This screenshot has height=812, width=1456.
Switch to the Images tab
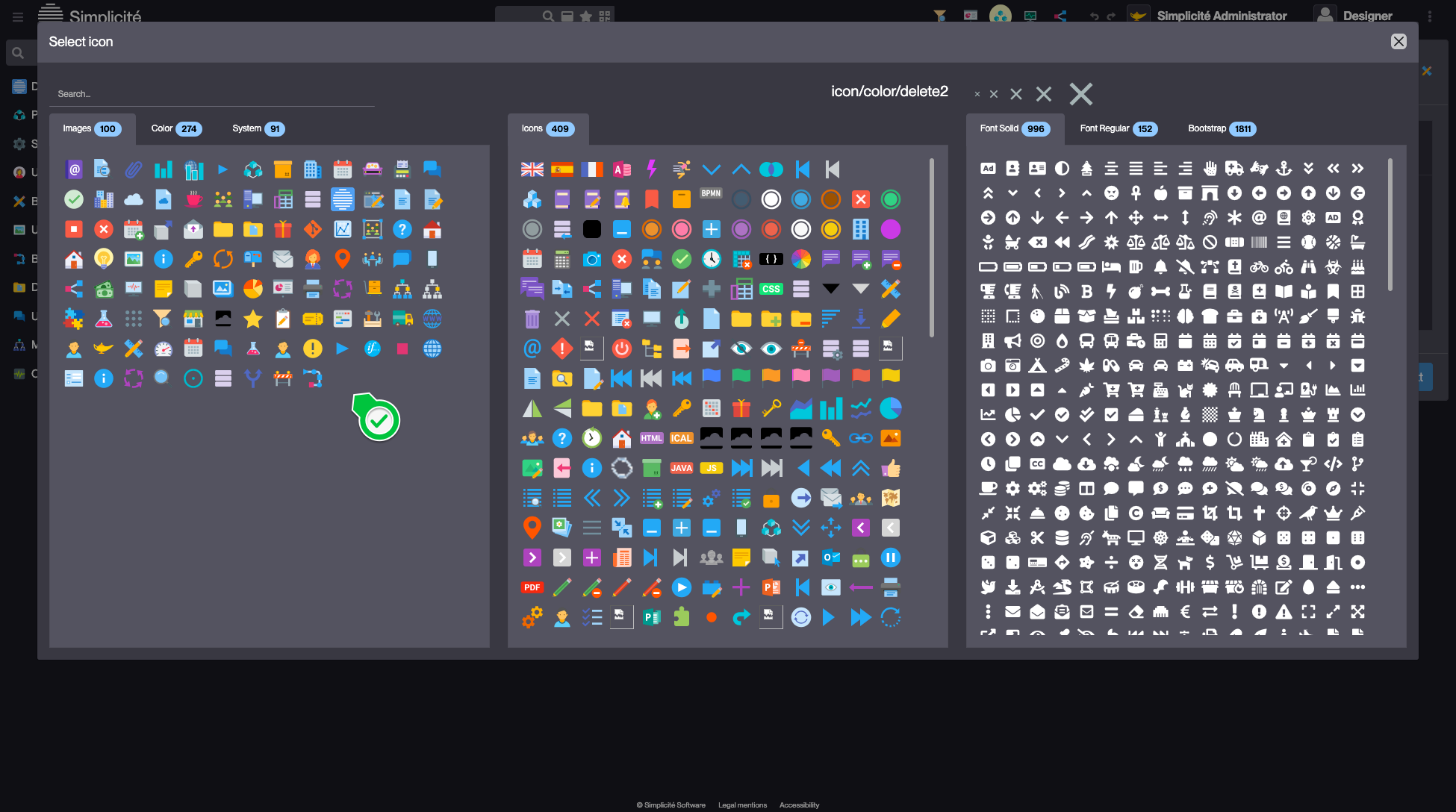pos(92,129)
